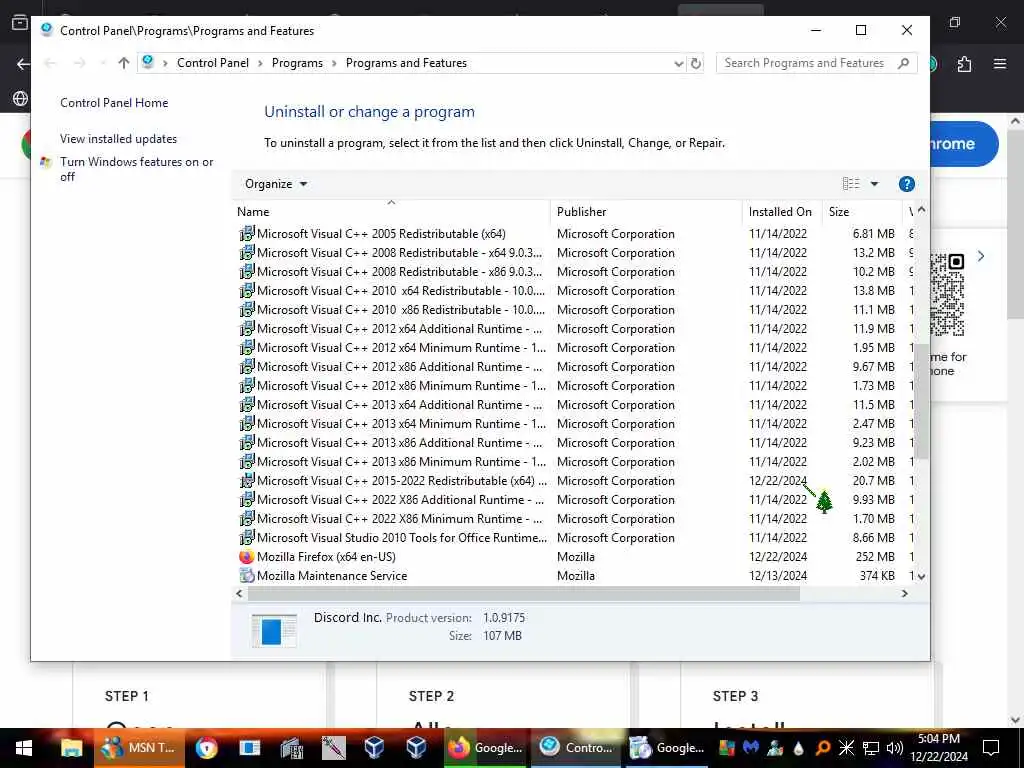1024x768 pixels.
Task: Click the Discord details pane thumbnail
Action: pos(274,631)
